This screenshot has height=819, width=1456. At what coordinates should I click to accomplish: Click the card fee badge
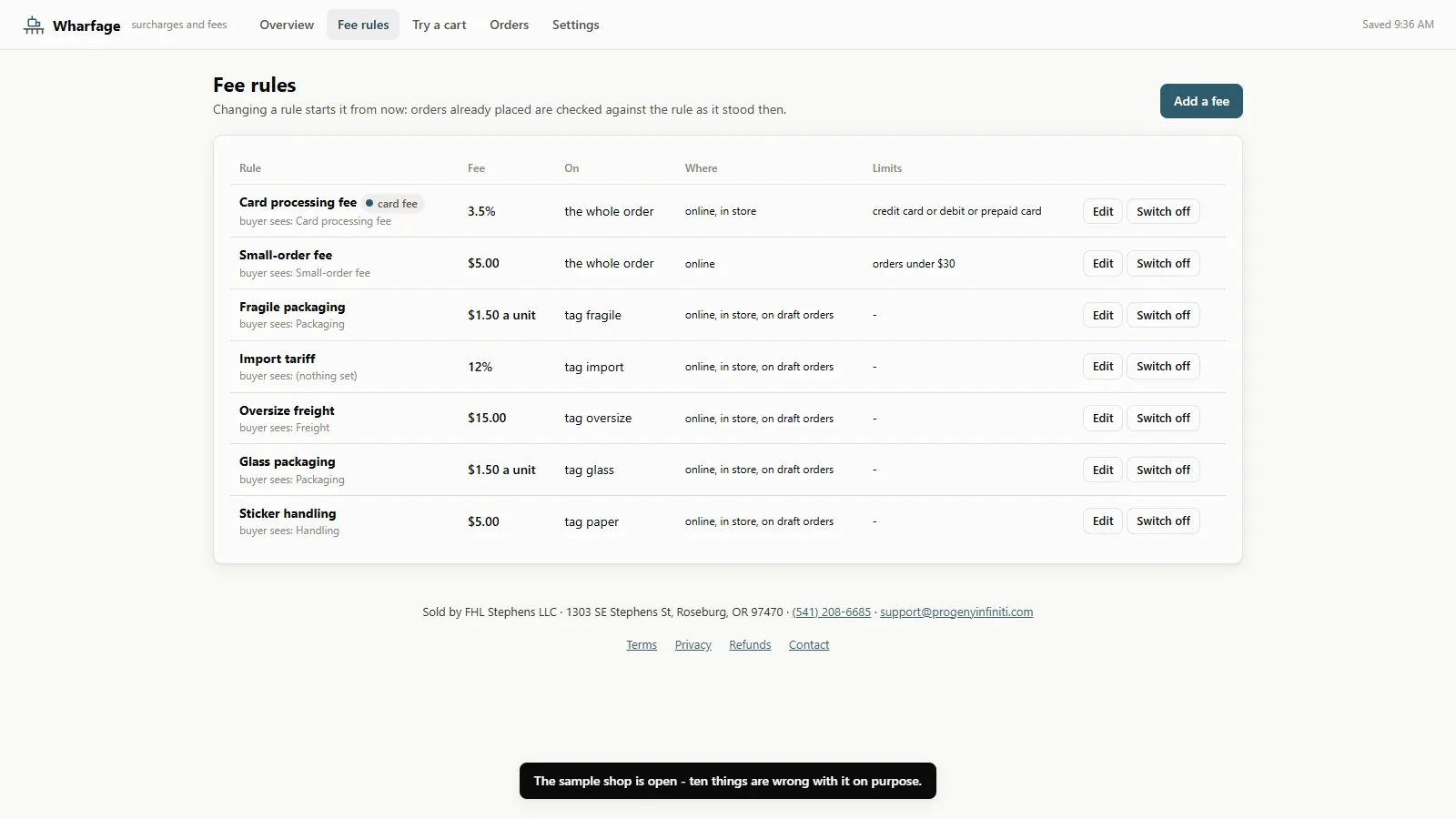tap(392, 203)
